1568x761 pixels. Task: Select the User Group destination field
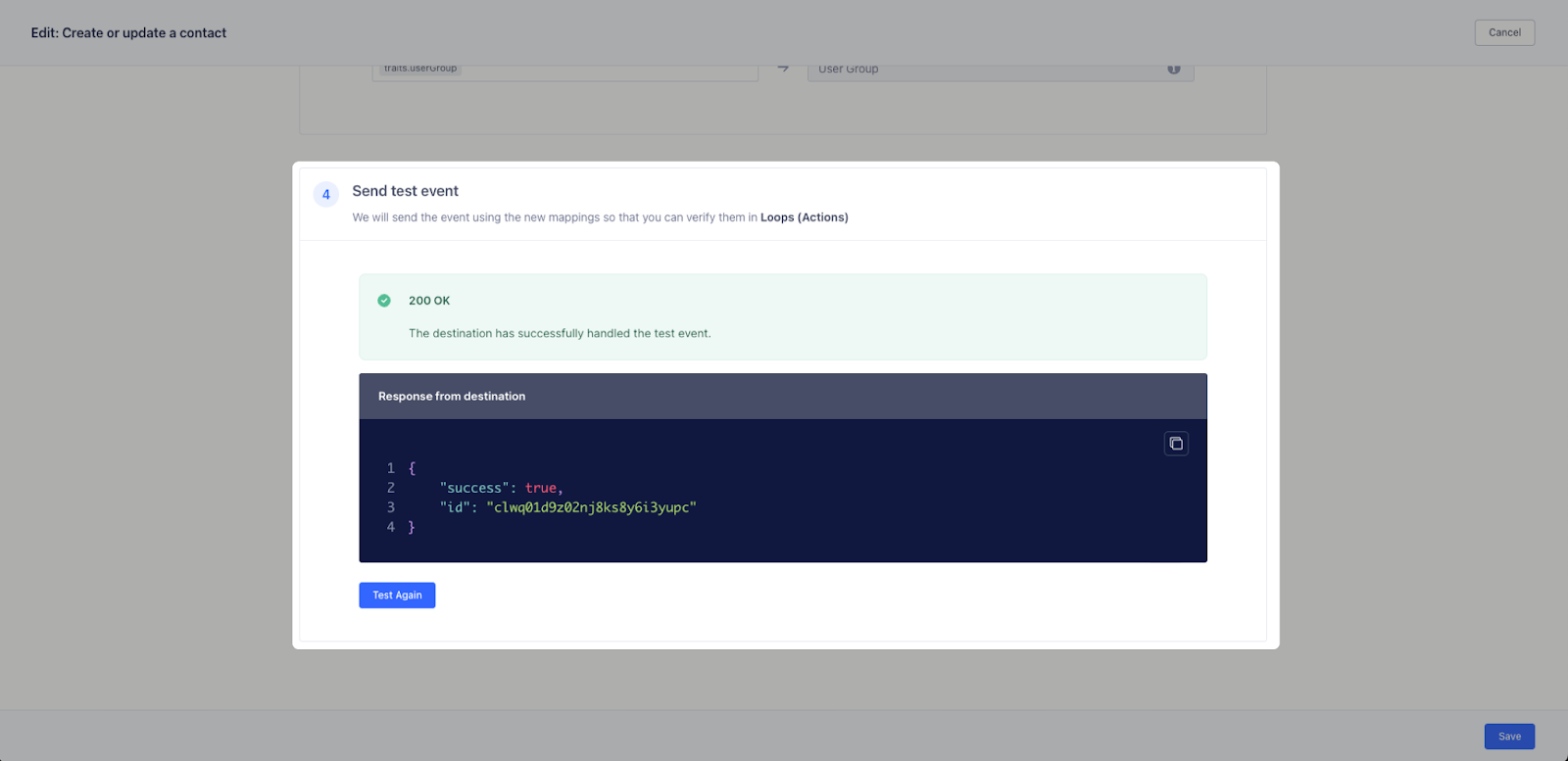(1001, 71)
